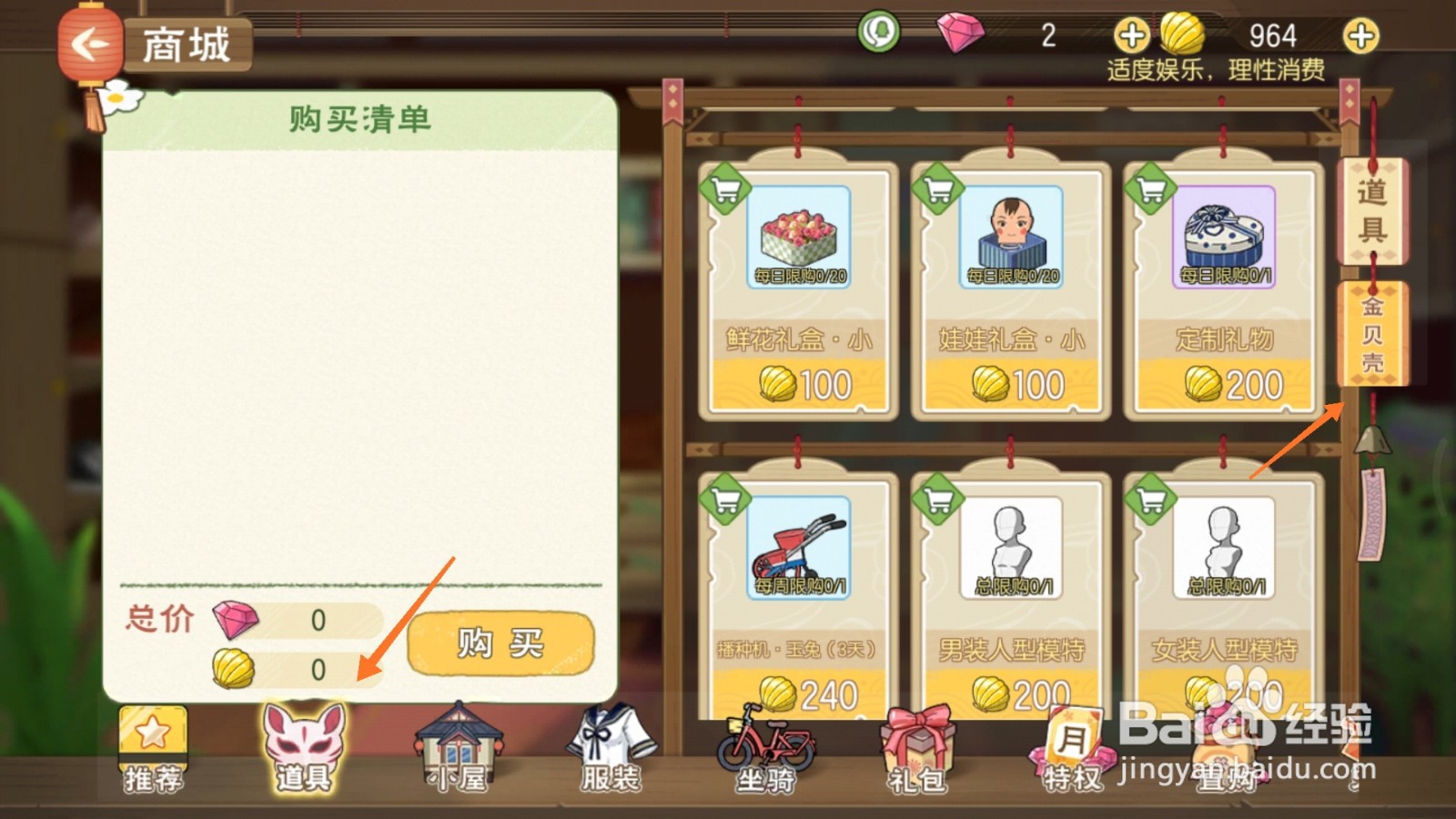Screen dimensions: 1456x819
Task: Click the plus button beside gold shells
Action: pyautogui.click(x=1361, y=36)
